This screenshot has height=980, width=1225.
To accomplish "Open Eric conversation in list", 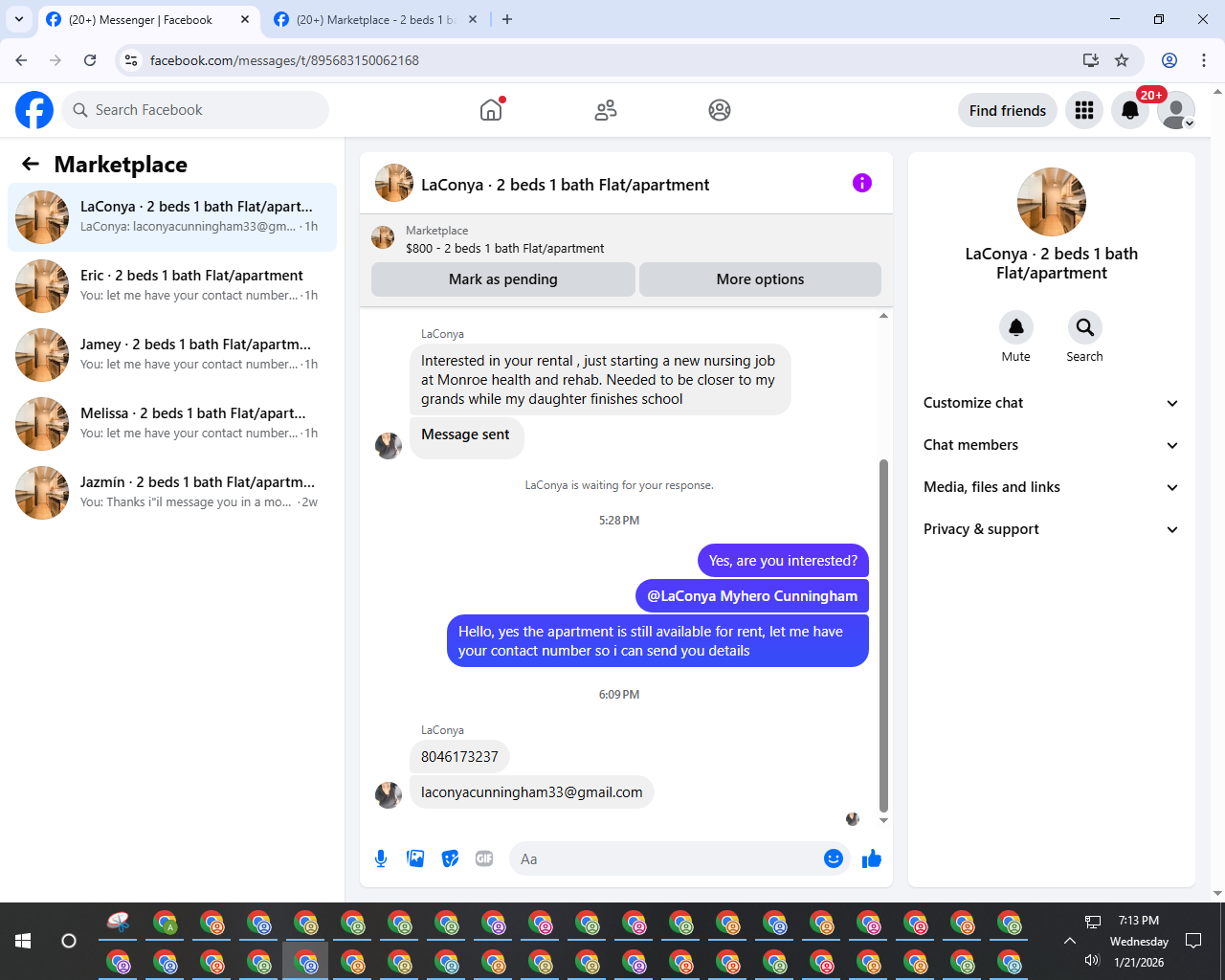I will 172,286.
